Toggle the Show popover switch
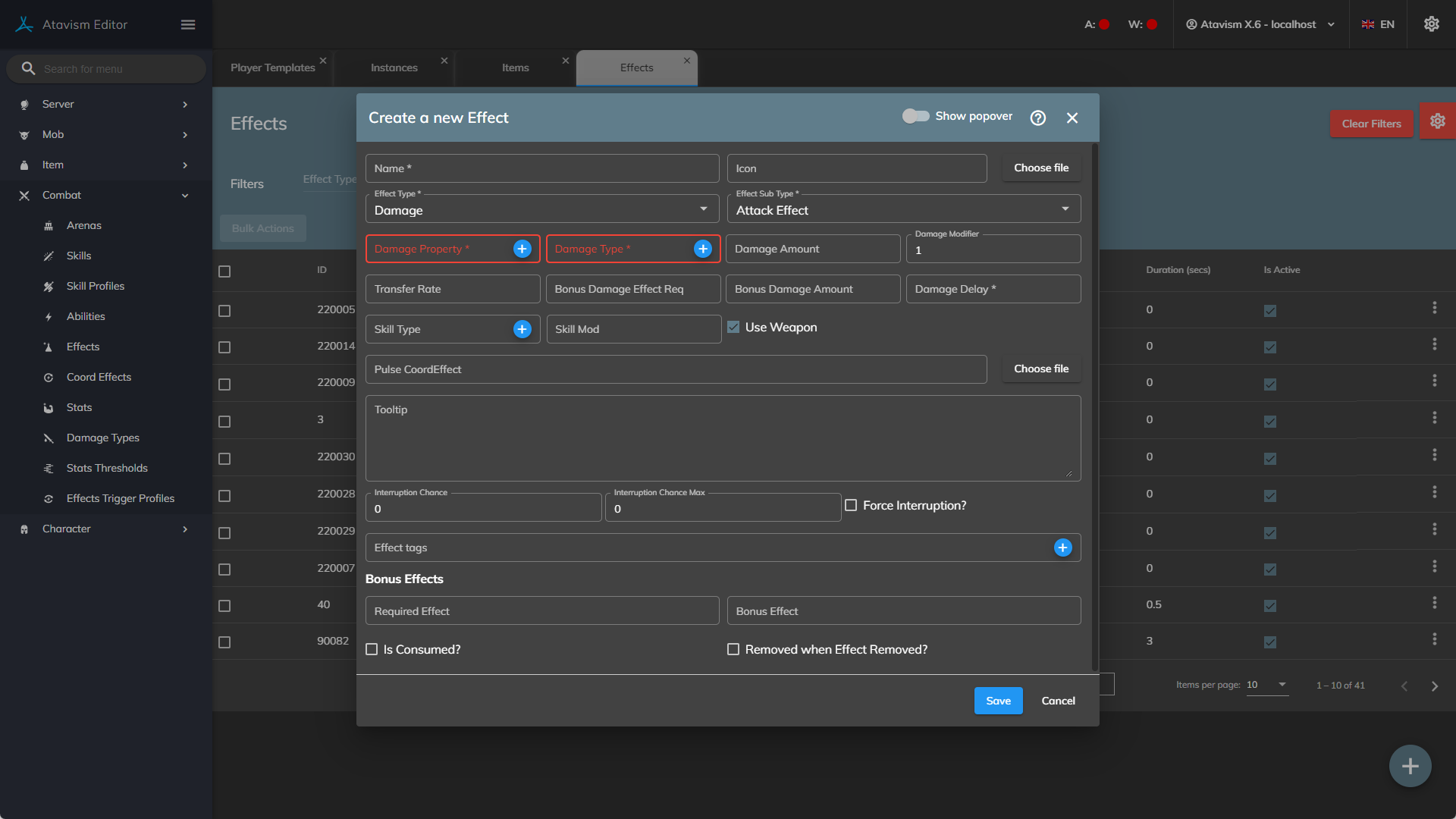 (x=915, y=116)
